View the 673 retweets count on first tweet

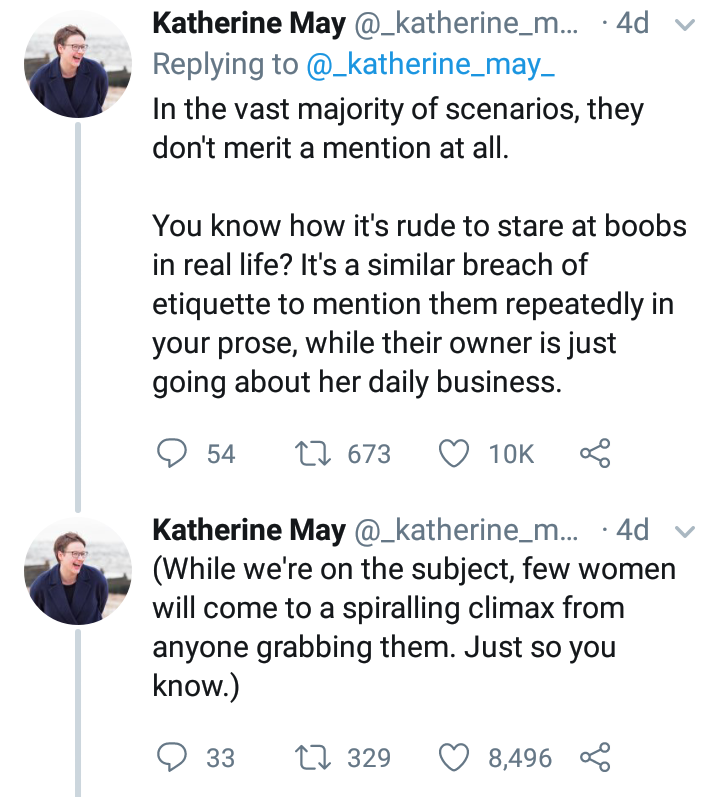(368, 454)
